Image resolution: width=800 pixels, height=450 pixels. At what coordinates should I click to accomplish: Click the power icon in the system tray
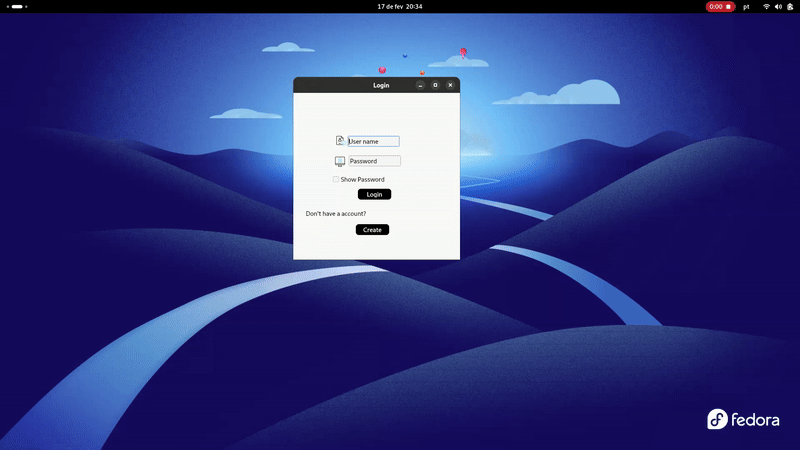tap(789, 6)
